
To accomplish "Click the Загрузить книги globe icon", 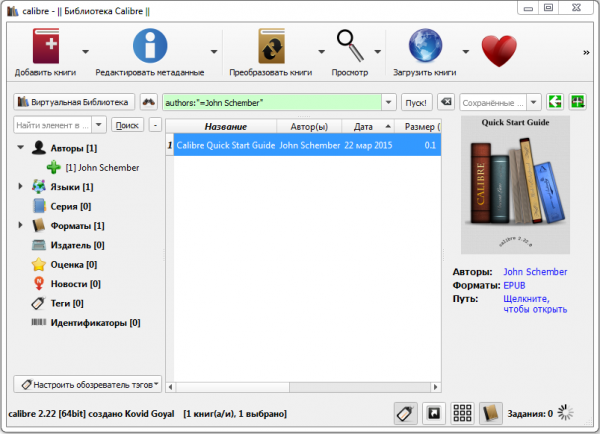I will pos(425,46).
